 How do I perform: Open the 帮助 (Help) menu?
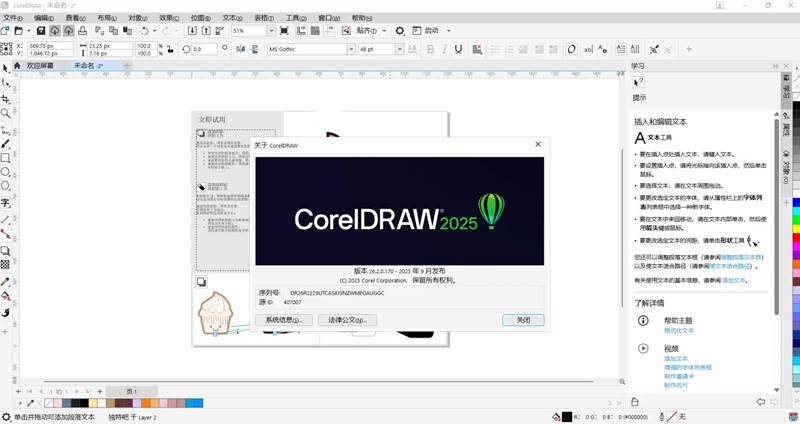[x=362, y=18]
